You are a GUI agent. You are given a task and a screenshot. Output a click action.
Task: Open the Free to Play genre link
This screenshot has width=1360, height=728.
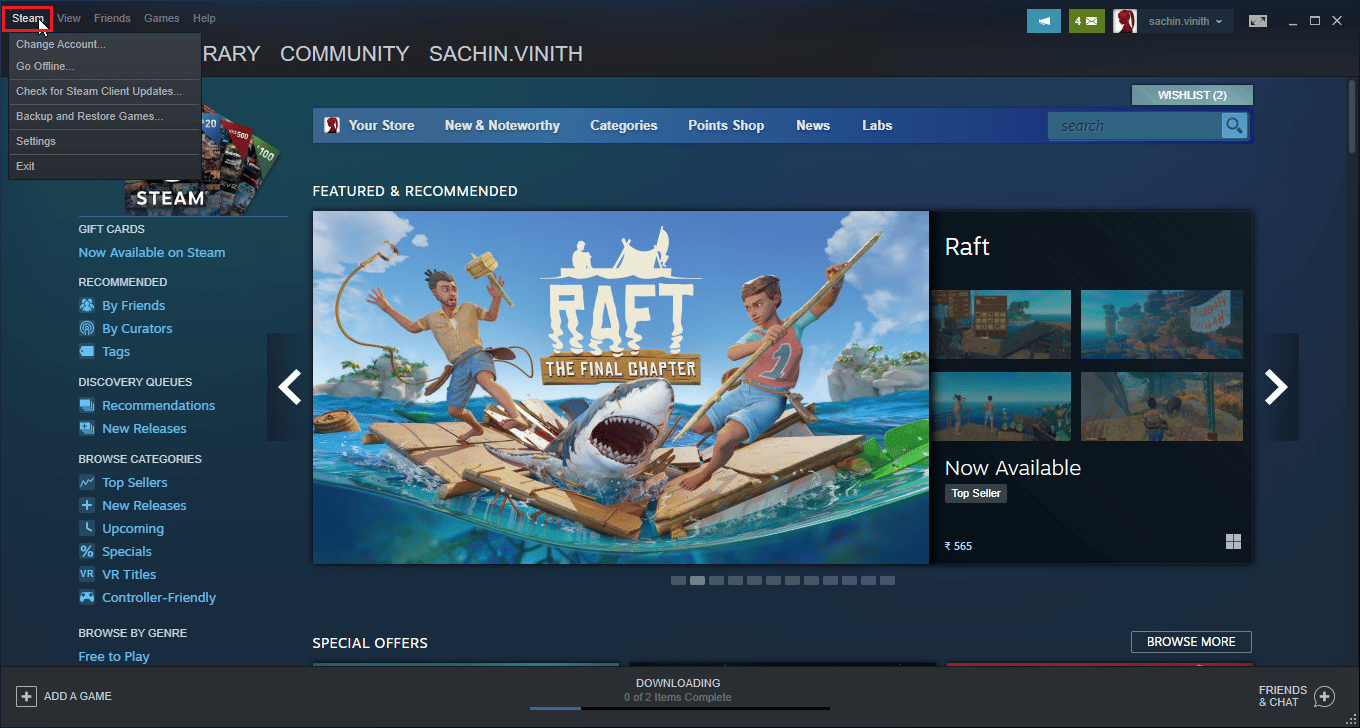click(x=114, y=657)
